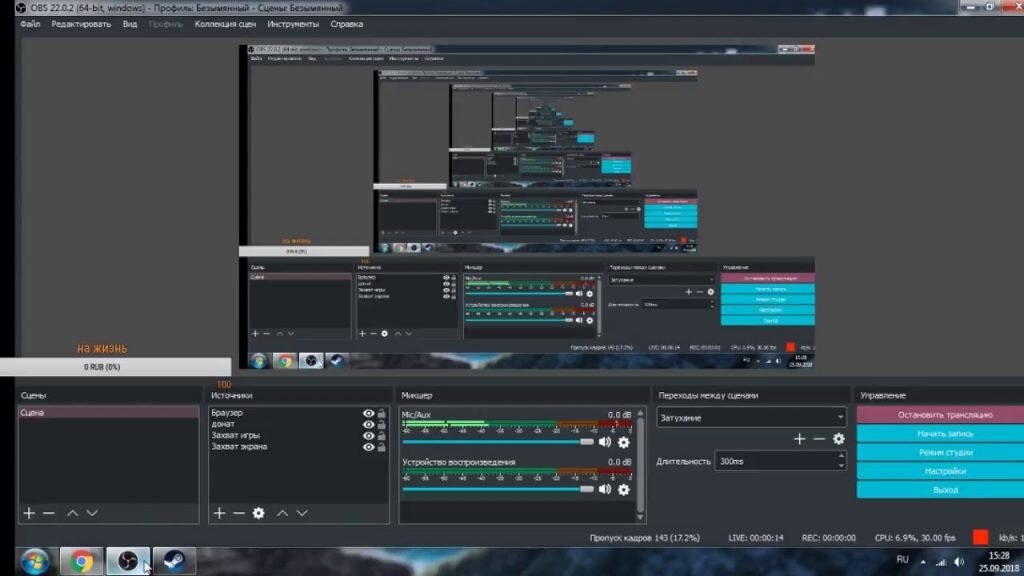
Task: Lock the донат source
Action: coord(381,424)
